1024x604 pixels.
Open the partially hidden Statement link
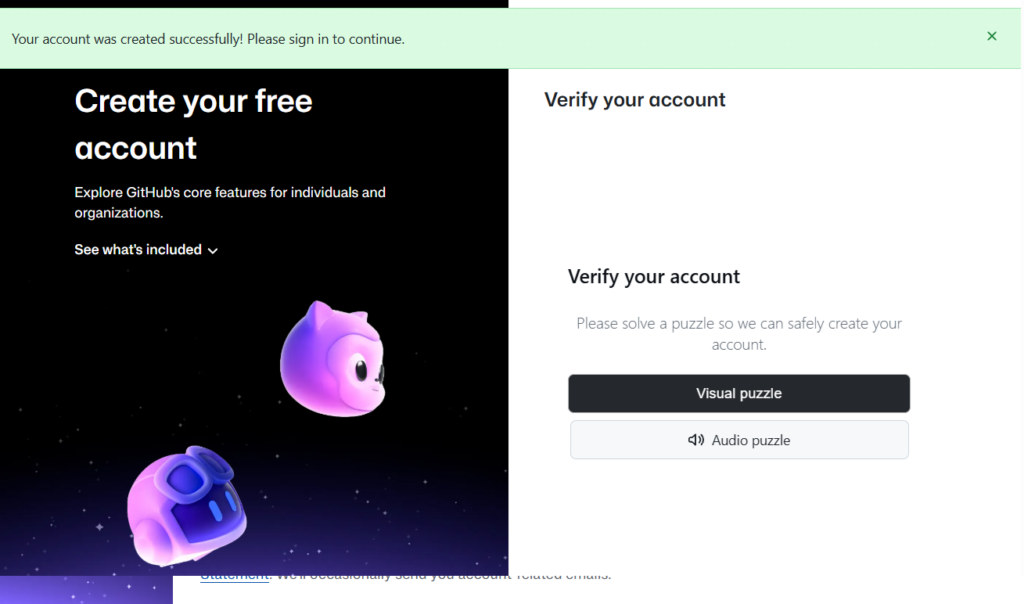234,576
